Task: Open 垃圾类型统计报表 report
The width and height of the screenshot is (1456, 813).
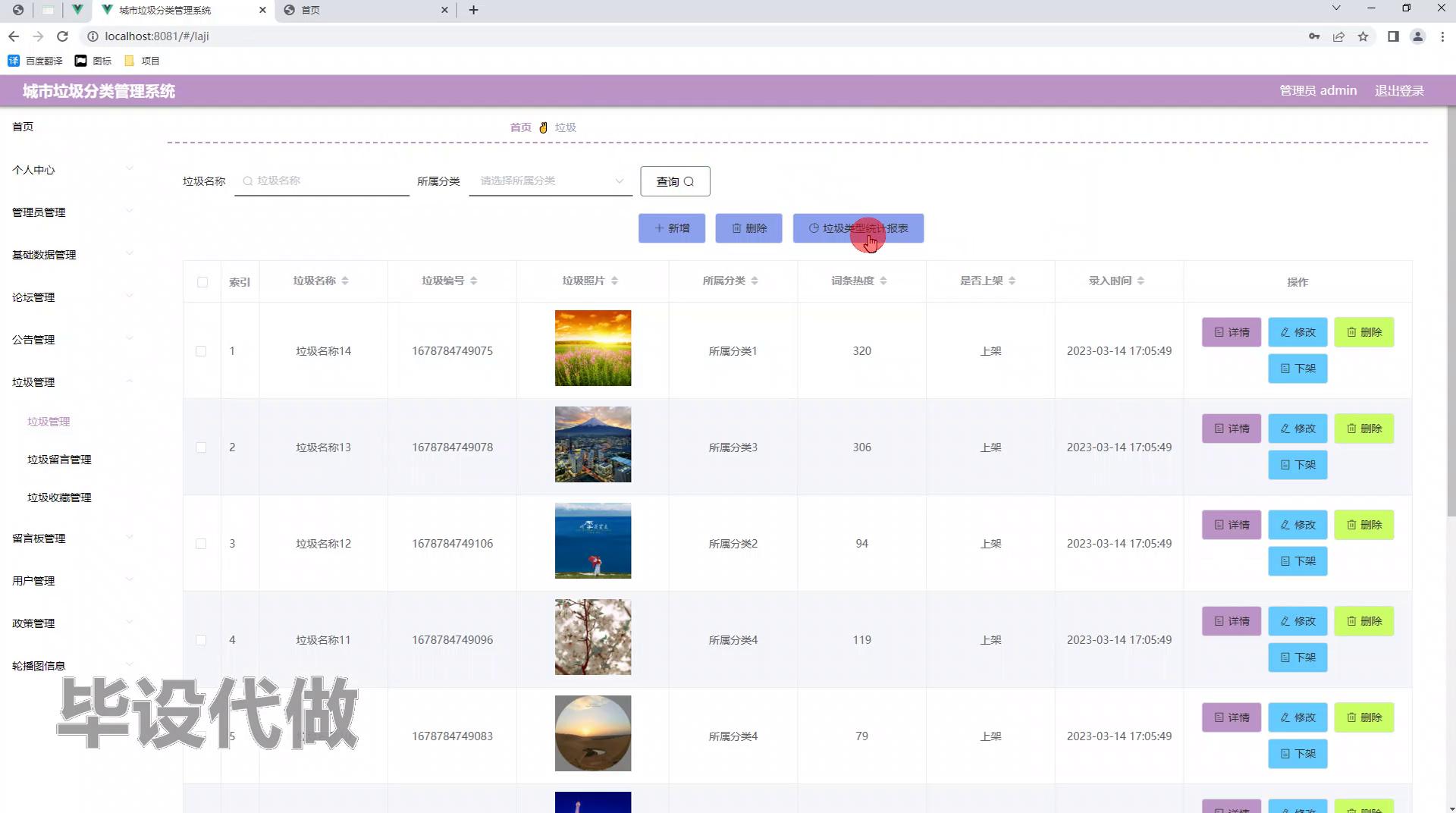Action: (x=858, y=228)
